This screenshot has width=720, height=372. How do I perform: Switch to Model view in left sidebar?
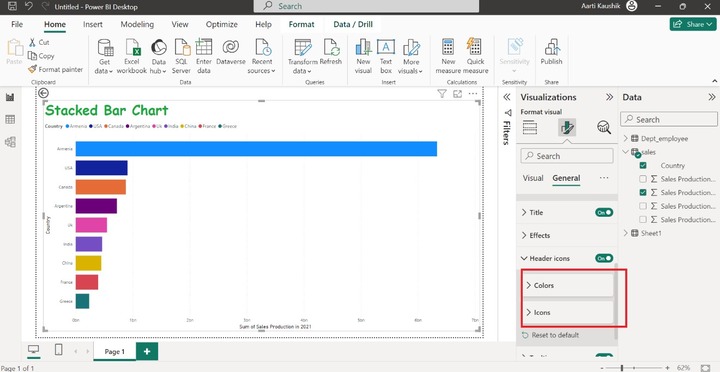tap(10, 142)
